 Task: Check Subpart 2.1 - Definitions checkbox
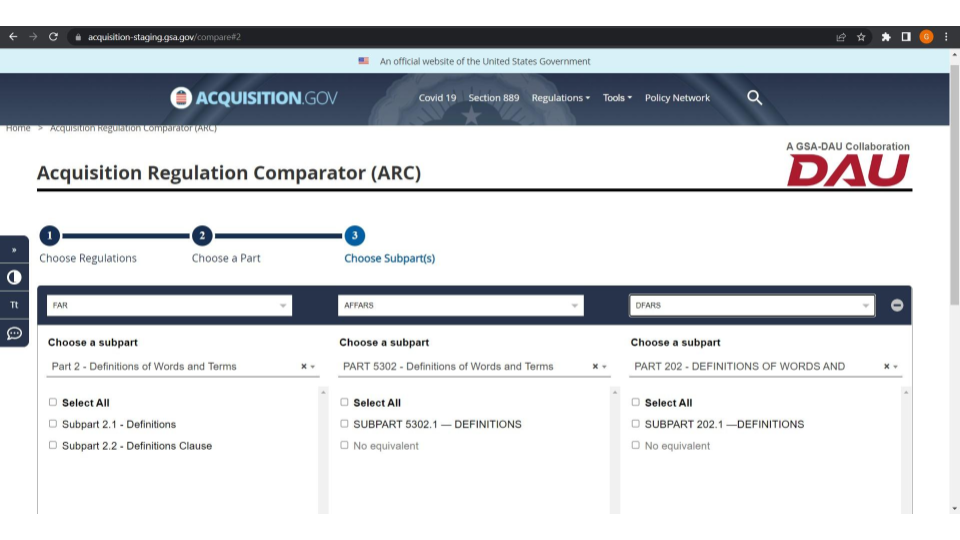53,424
